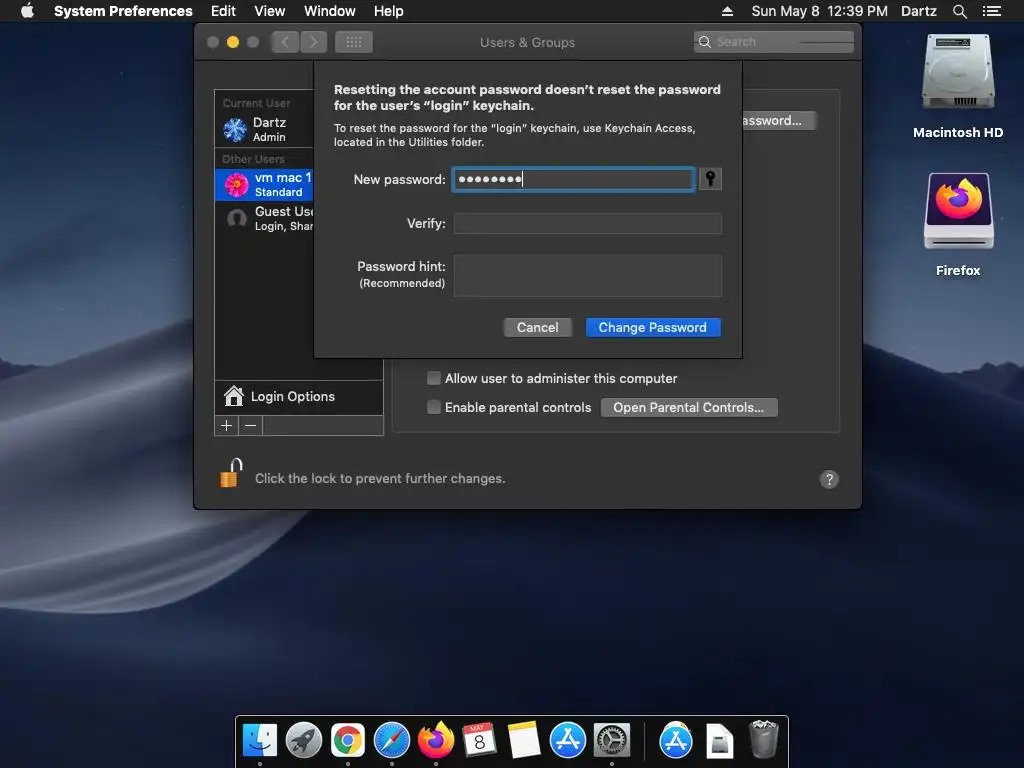Click the Change Password button
Viewport: 1024px width, 768px height.
(653, 327)
